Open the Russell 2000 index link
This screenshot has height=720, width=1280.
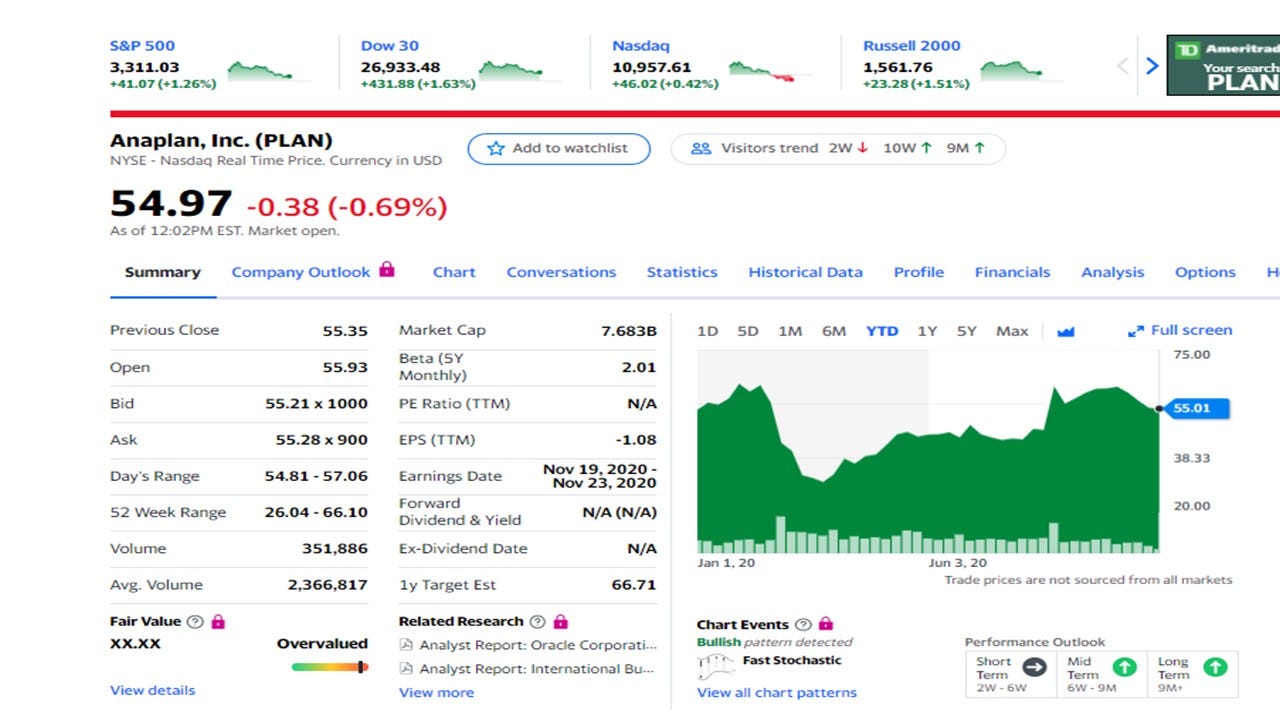[x=912, y=45]
